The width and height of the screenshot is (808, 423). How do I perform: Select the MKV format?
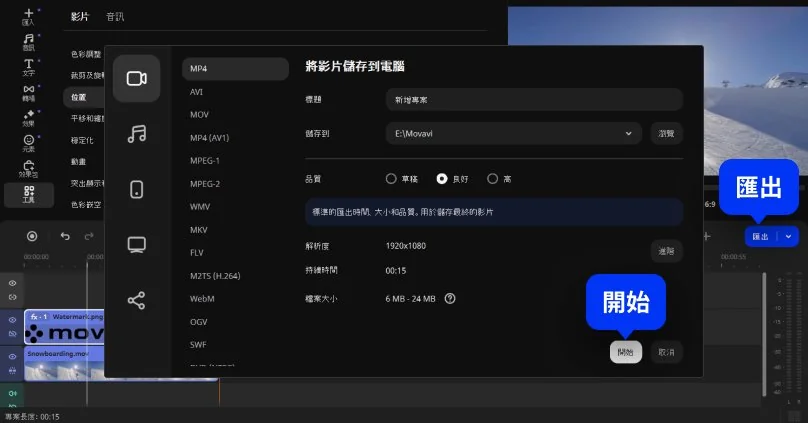coord(198,230)
